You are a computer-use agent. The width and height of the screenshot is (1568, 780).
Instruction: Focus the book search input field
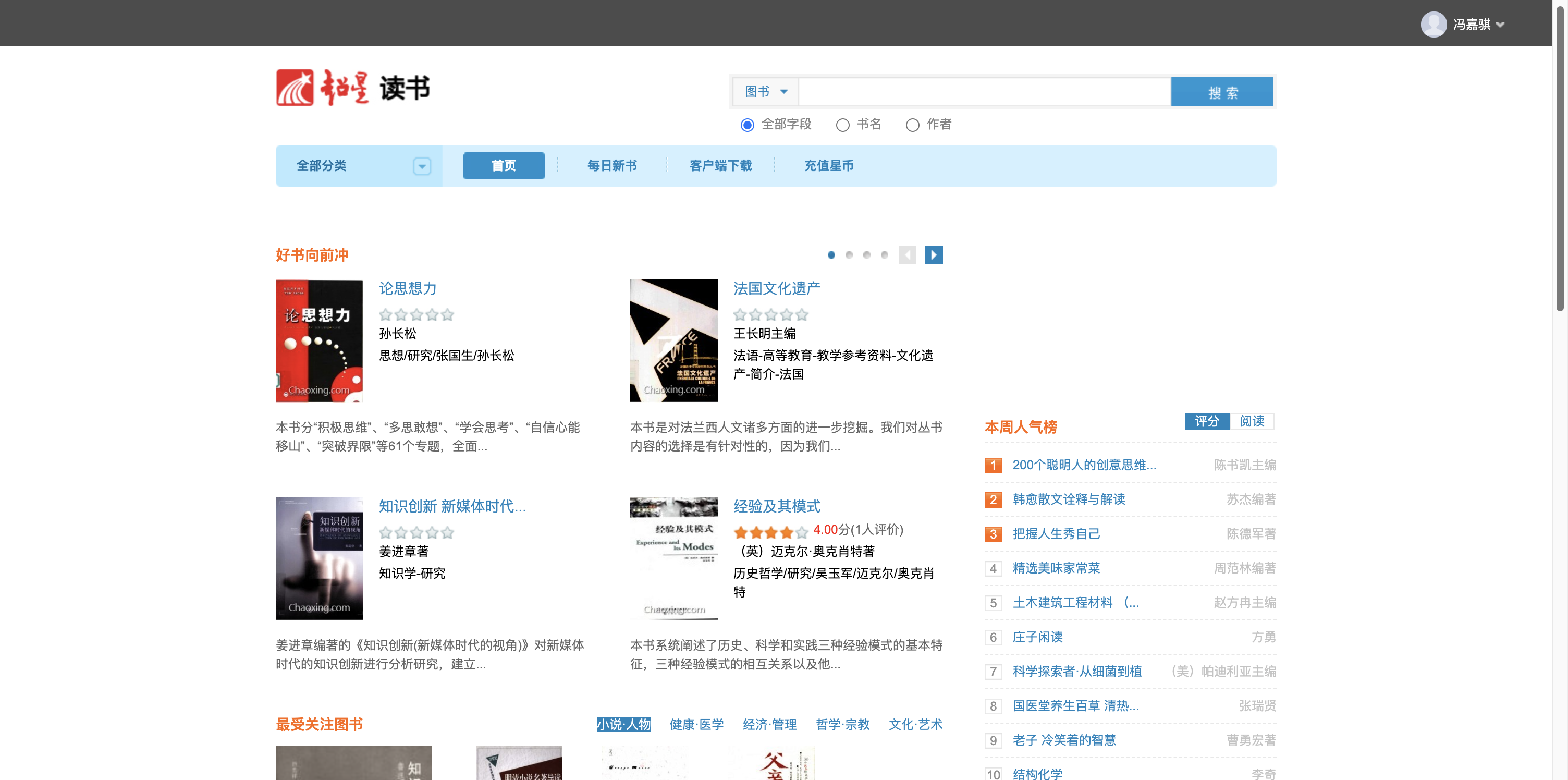click(984, 91)
